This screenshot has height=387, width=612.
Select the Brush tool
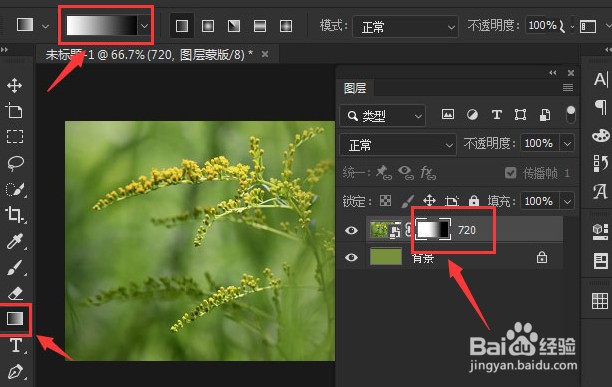[x=15, y=268]
